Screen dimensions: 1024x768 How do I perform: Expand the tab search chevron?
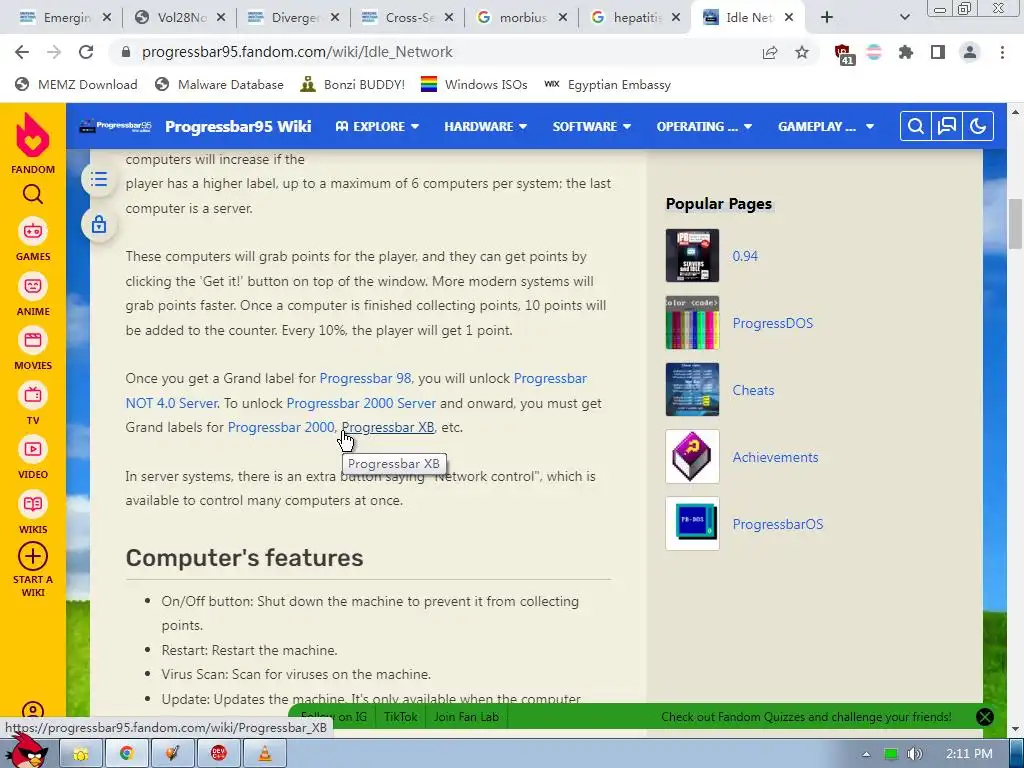pyautogui.click(x=904, y=18)
